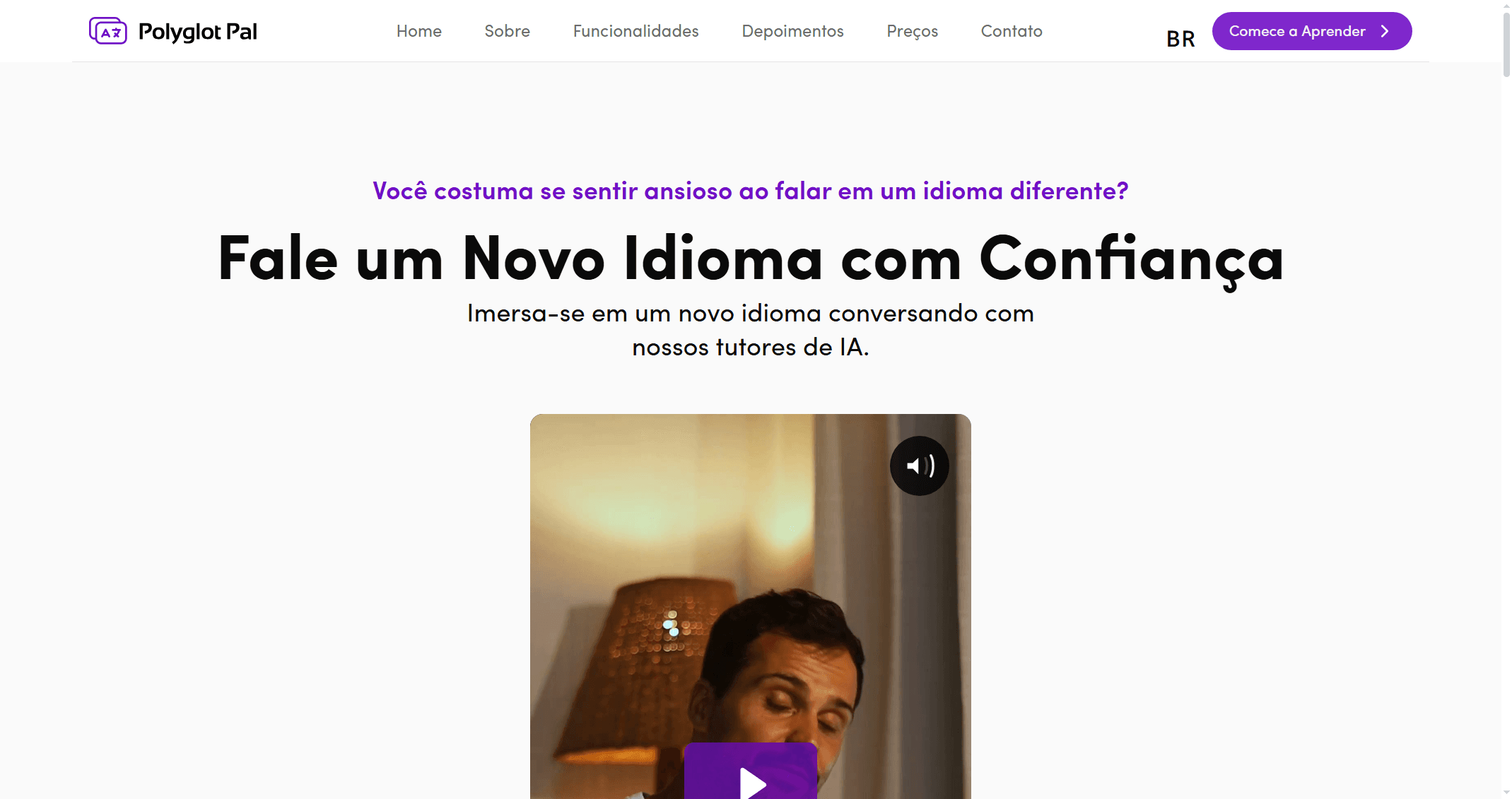Mute the video with the speaker icon
This screenshot has width=1512, height=799.
click(x=919, y=466)
